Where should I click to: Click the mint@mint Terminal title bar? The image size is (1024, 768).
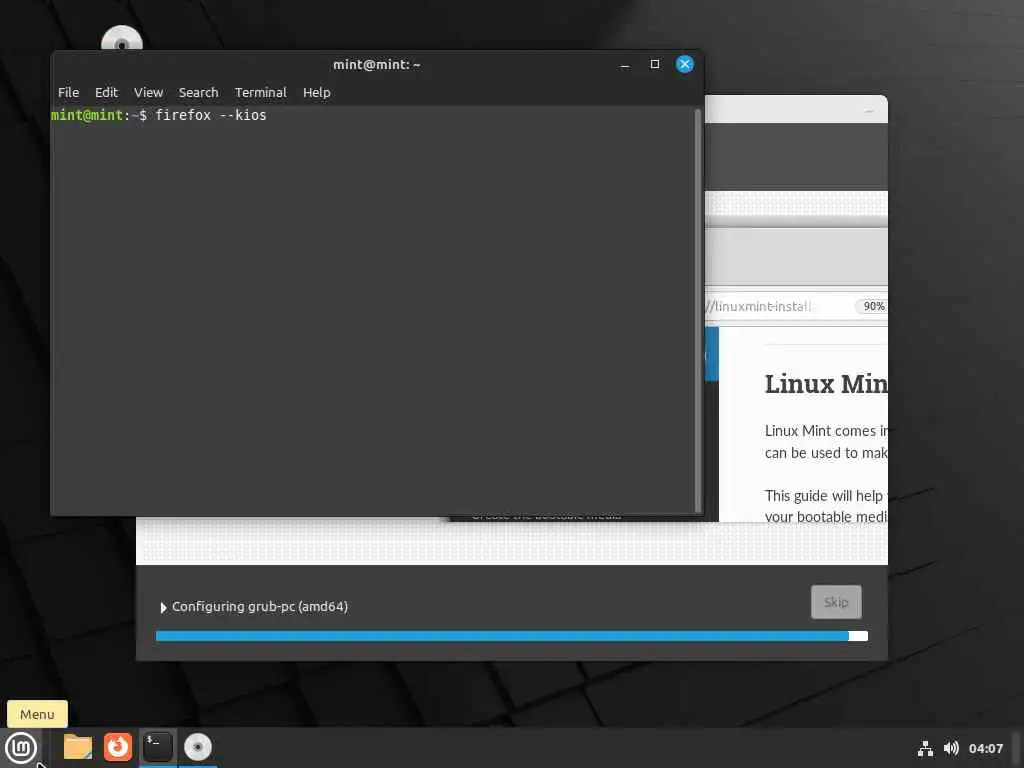(x=377, y=65)
